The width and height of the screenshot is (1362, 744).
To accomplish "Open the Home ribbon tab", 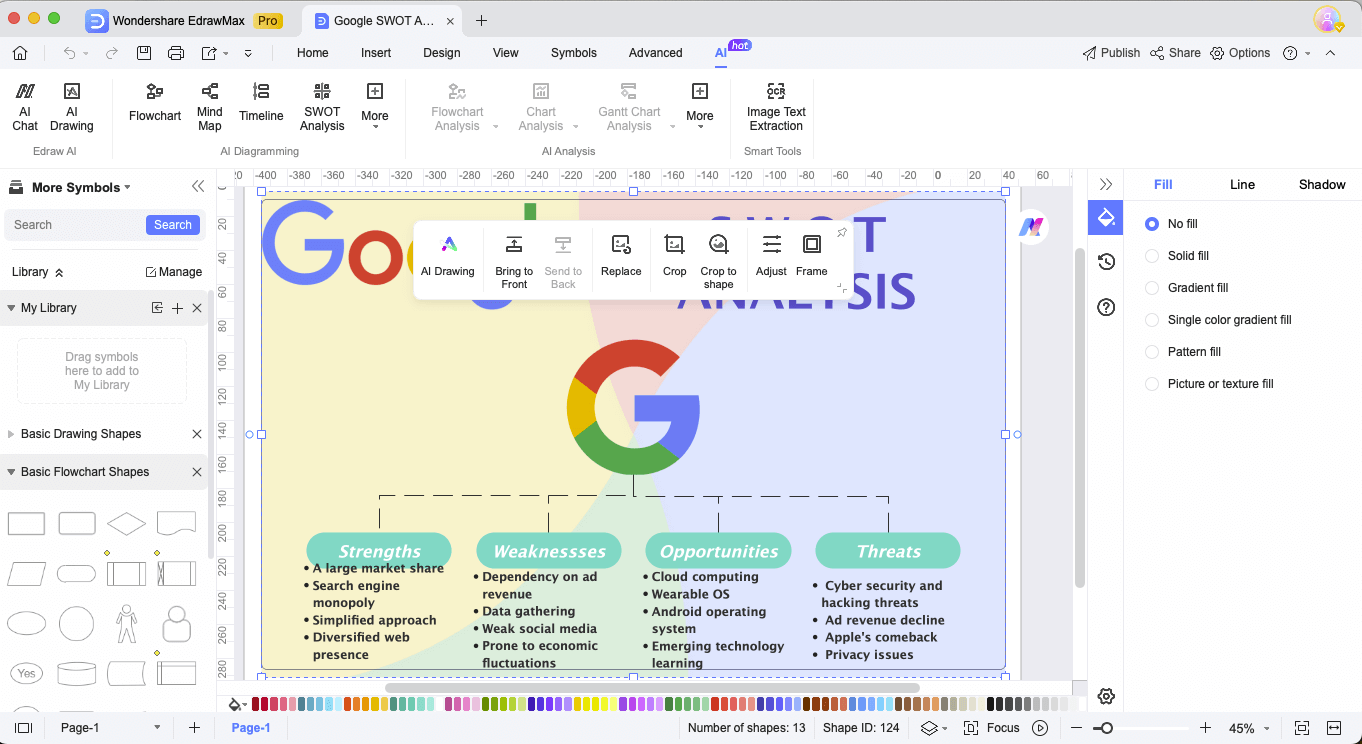I will tap(313, 53).
